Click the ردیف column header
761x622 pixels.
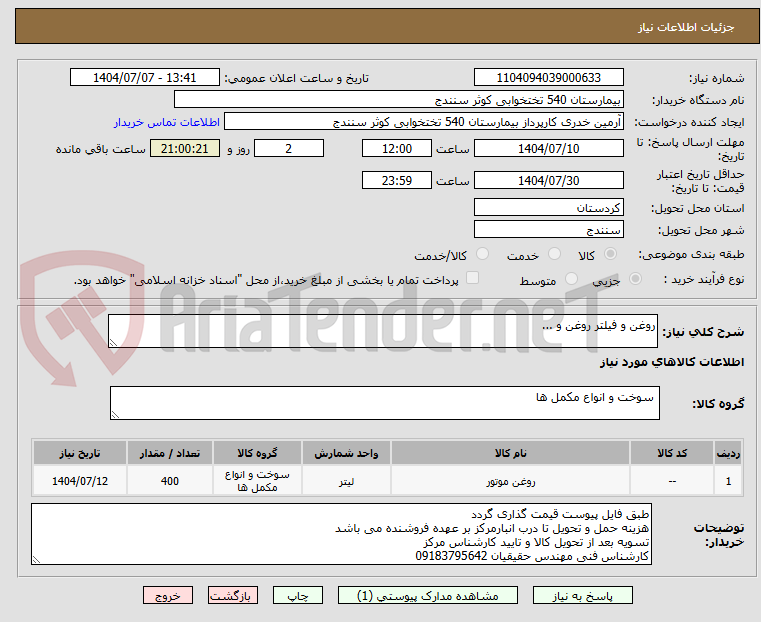pyautogui.click(x=728, y=453)
